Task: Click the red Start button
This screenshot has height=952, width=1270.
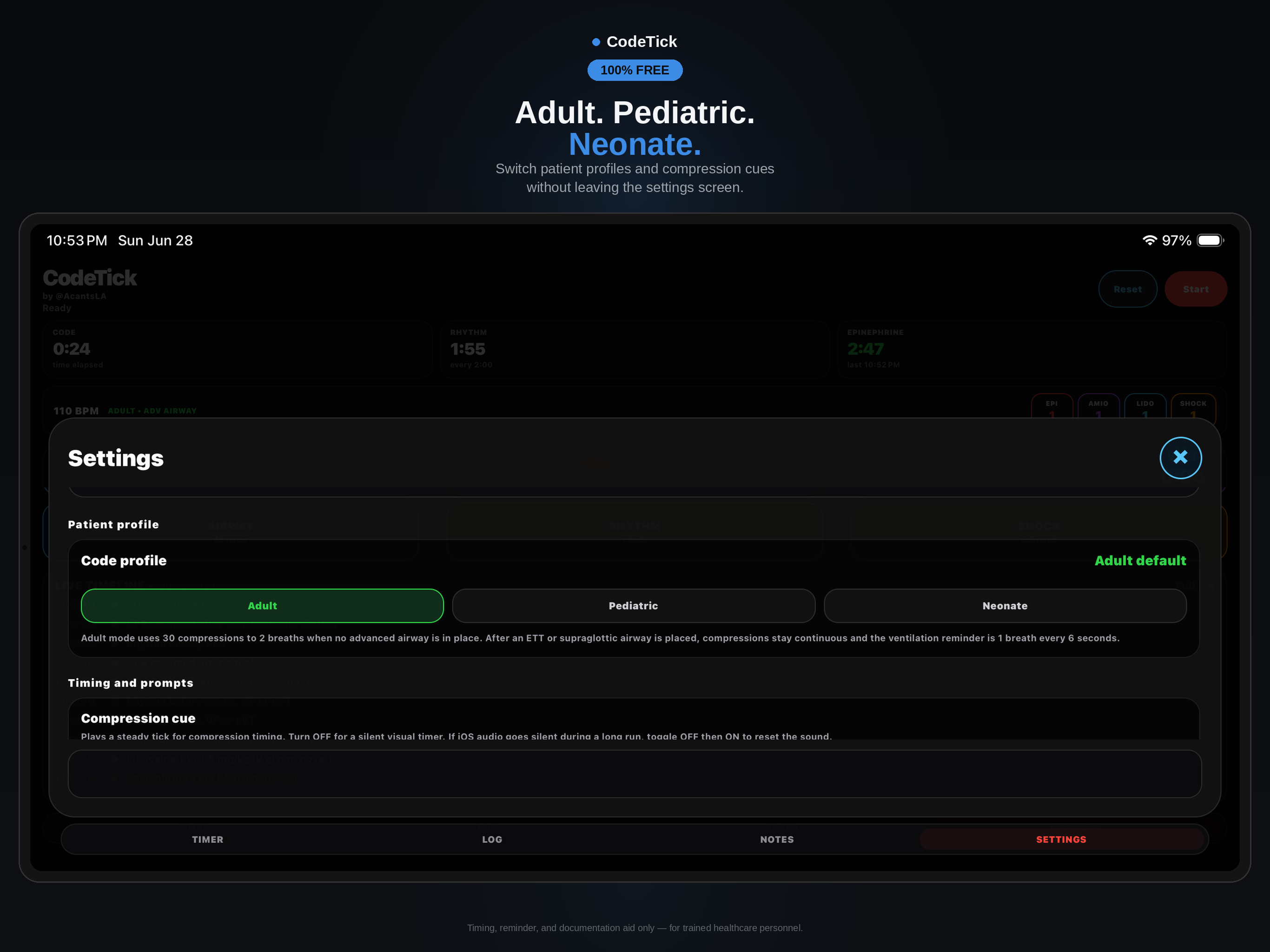Action: point(1196,289)
